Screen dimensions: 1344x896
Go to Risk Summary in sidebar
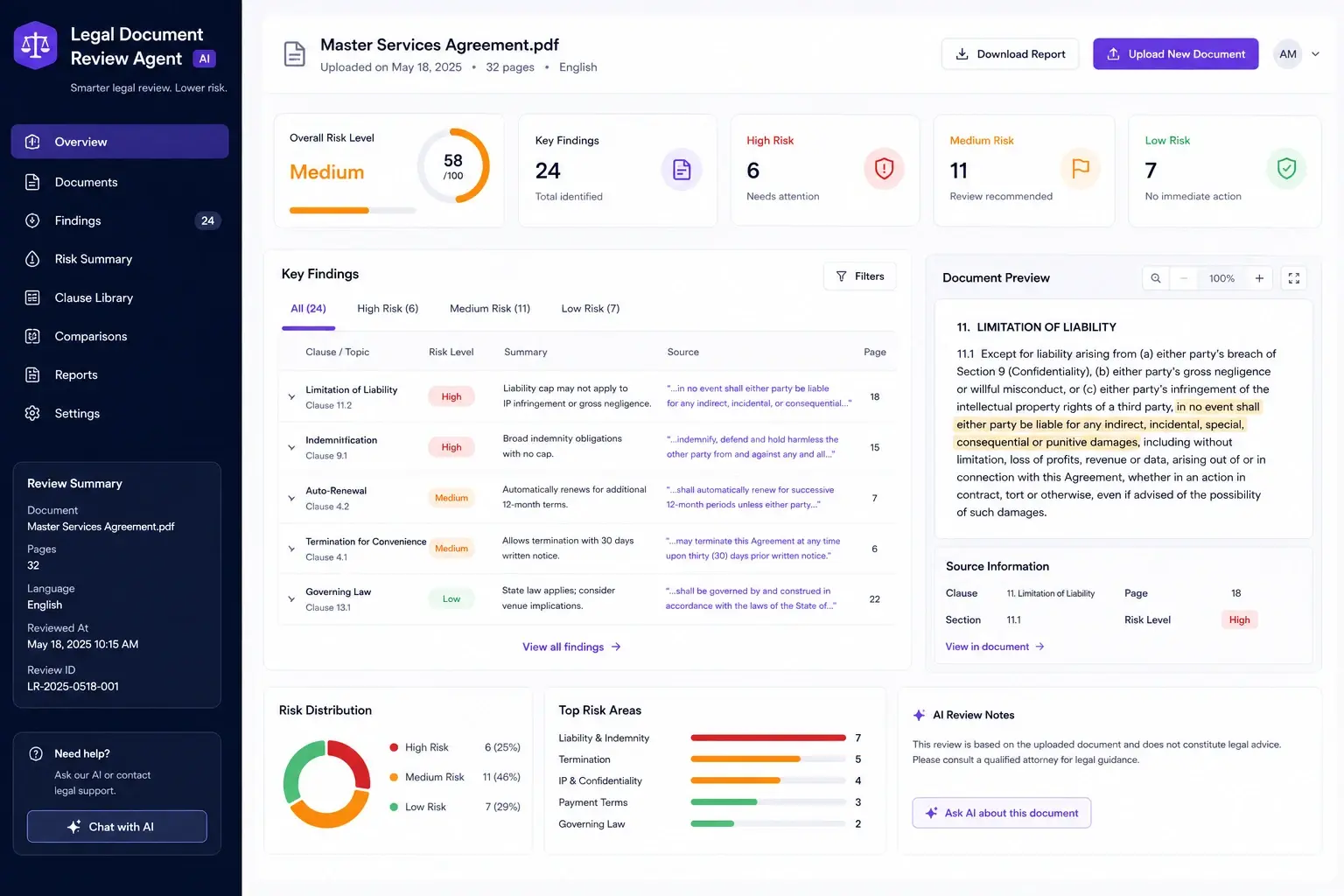click(x=120, y=259)
